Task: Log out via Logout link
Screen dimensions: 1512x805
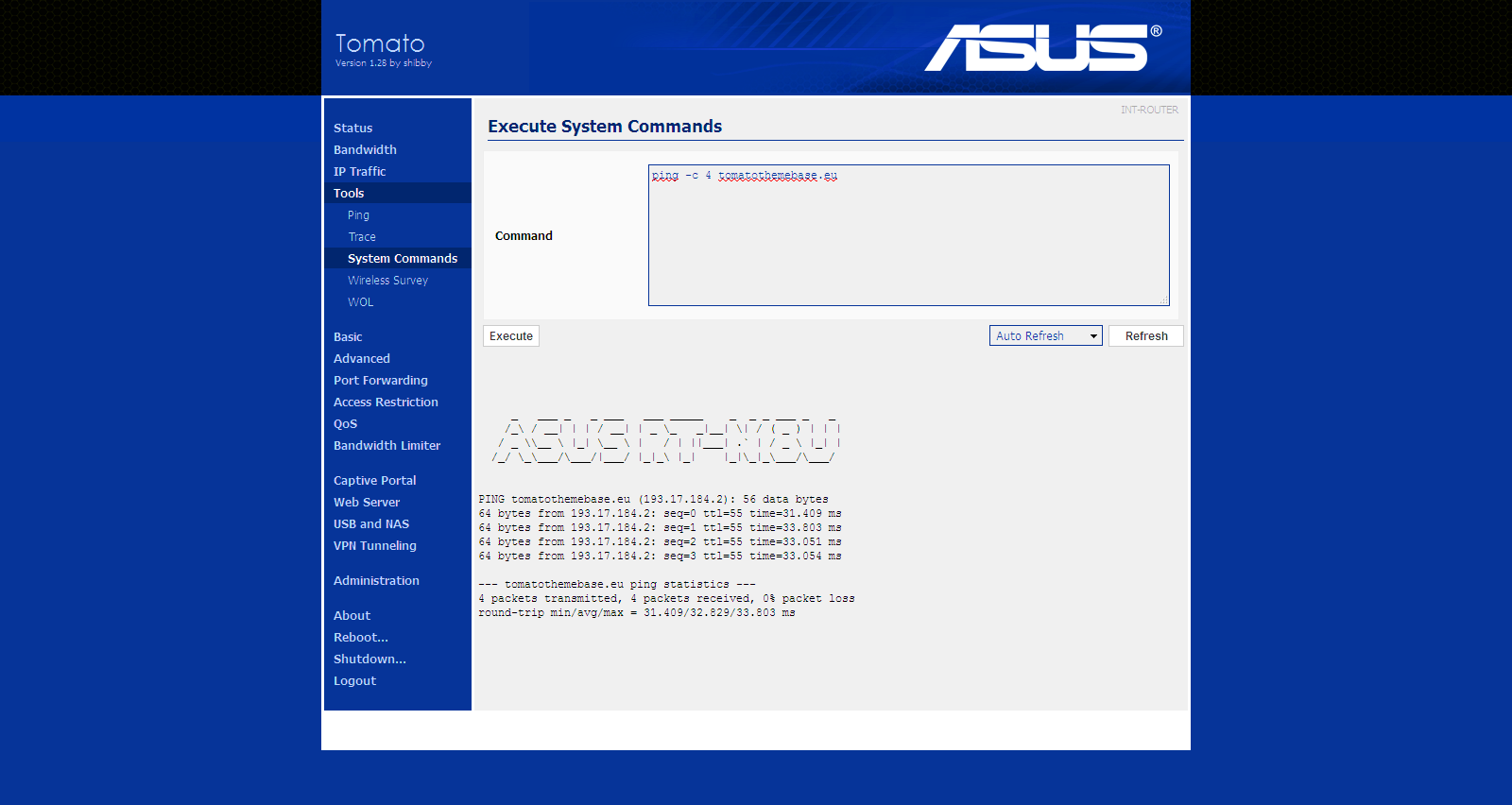Action: pyautogui.click(x=354, y=680)
